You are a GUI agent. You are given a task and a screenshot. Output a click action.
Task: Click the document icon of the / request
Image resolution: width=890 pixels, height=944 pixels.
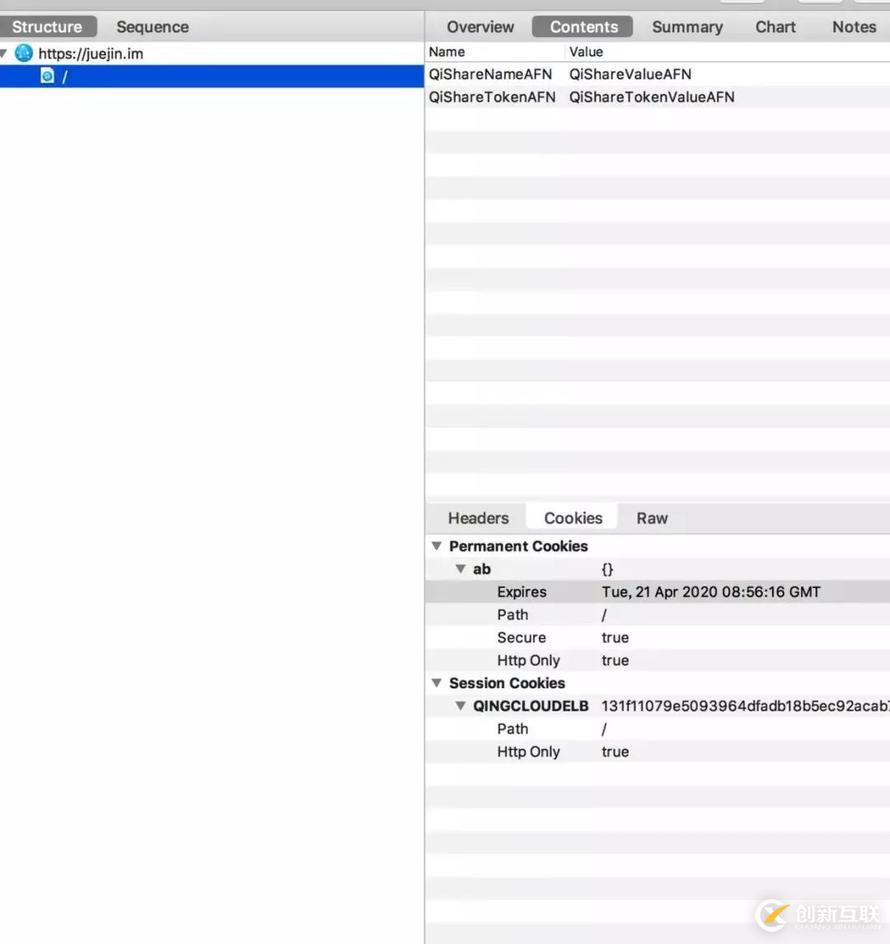coord(48,76)
